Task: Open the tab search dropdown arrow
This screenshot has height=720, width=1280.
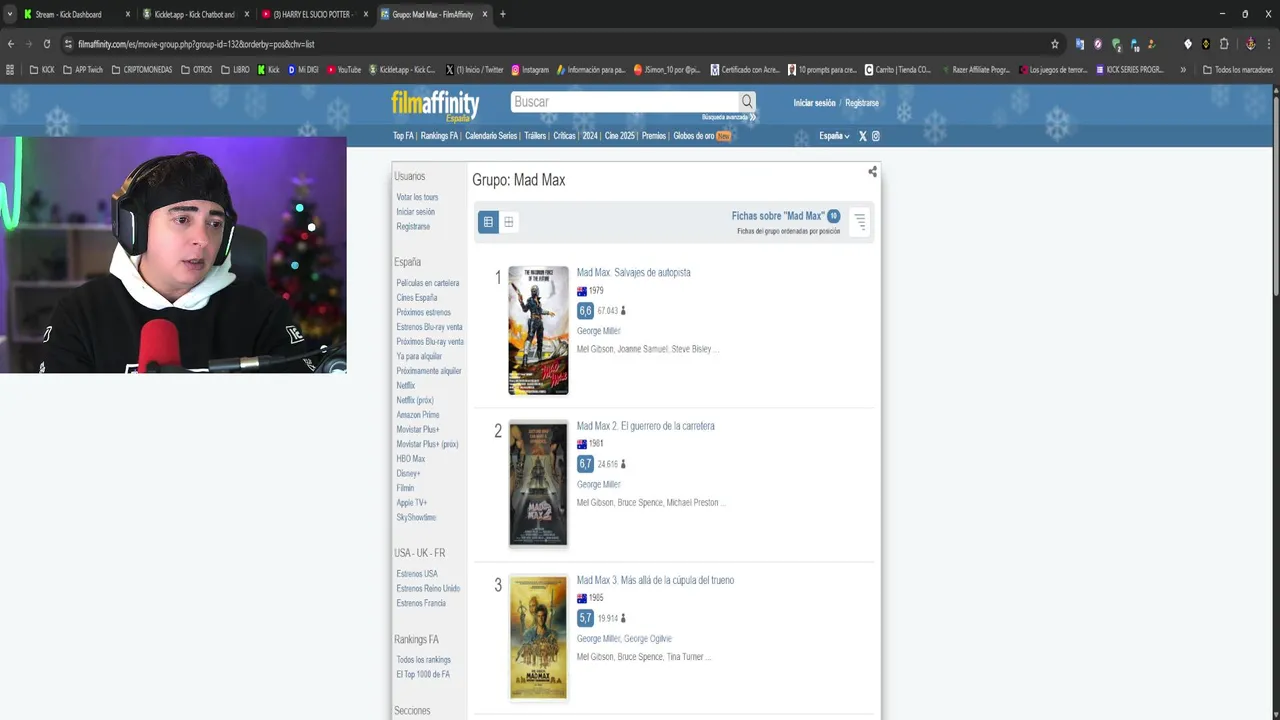Action: pyautogui.click(x=9, y=14)
